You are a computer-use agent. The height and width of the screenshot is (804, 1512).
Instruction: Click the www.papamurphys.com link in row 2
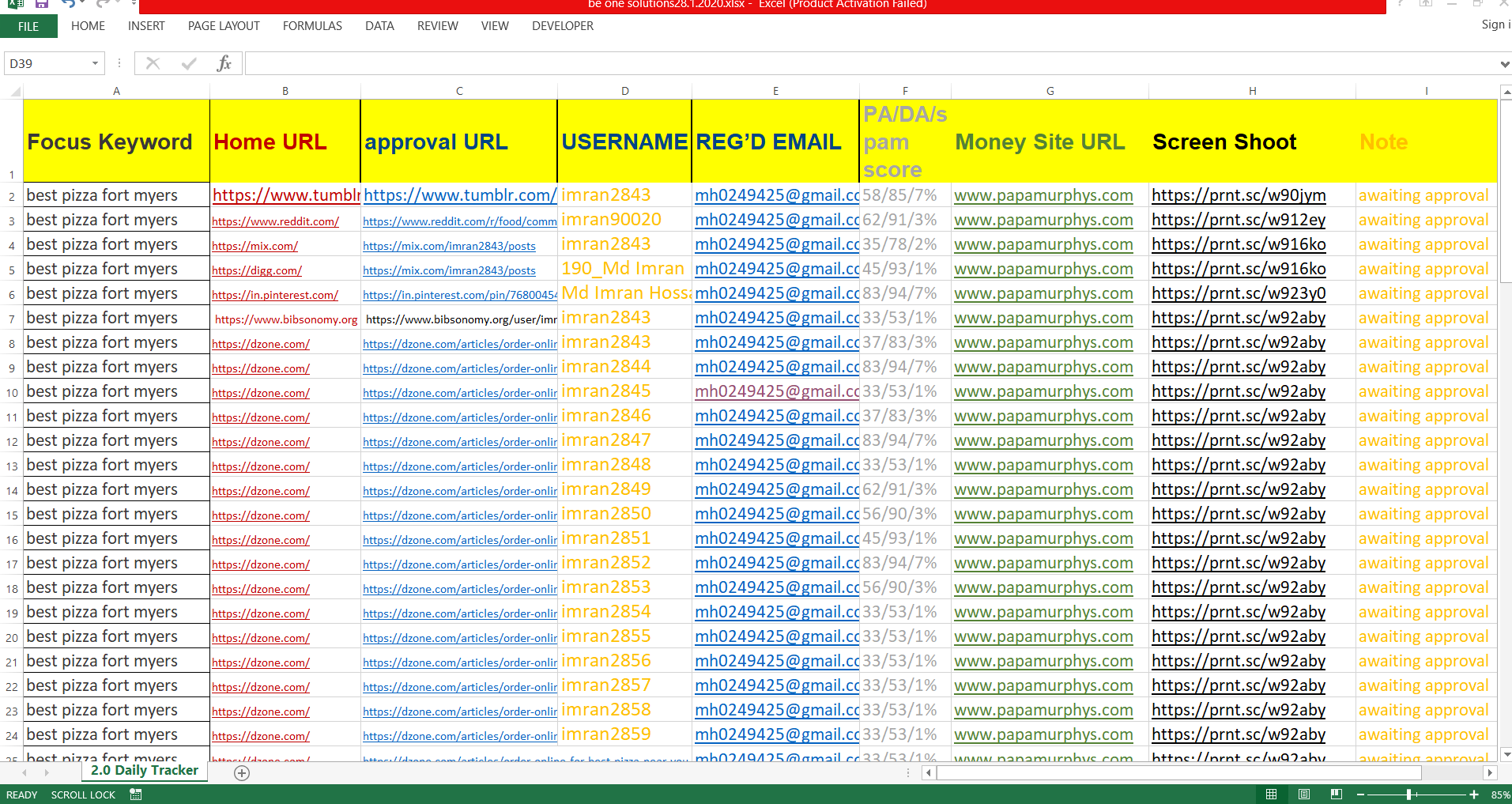pos(1043,195)
